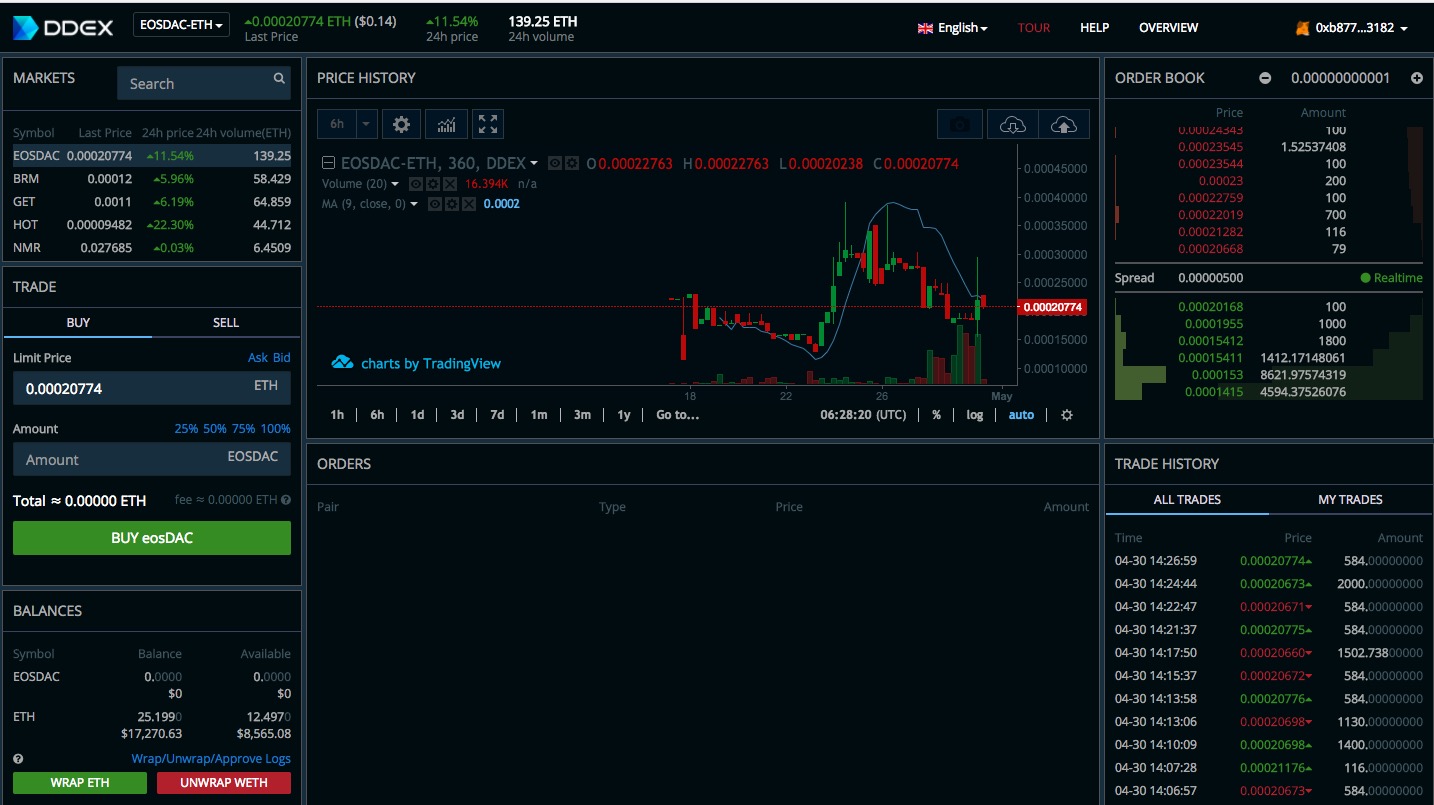The width and height of the screenshot is (1434, 805).
Task: Expand the EOSDAC-ETH series legend menu
Action: point(534,163)
